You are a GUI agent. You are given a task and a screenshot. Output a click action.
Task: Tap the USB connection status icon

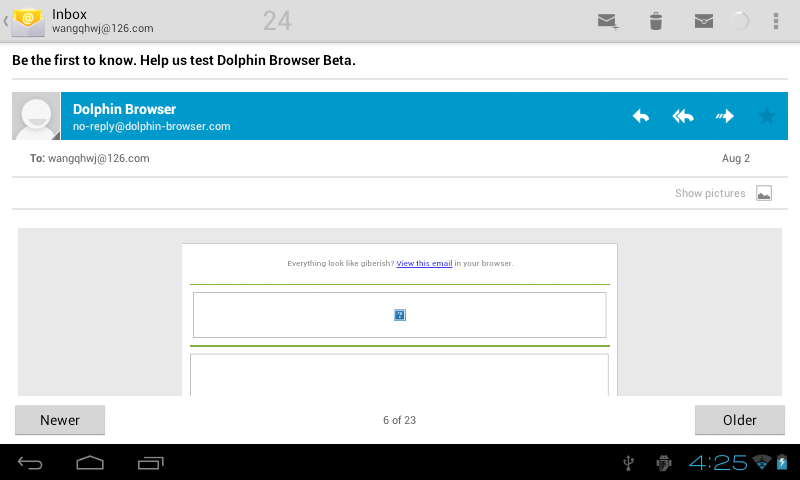pos(629,463)
